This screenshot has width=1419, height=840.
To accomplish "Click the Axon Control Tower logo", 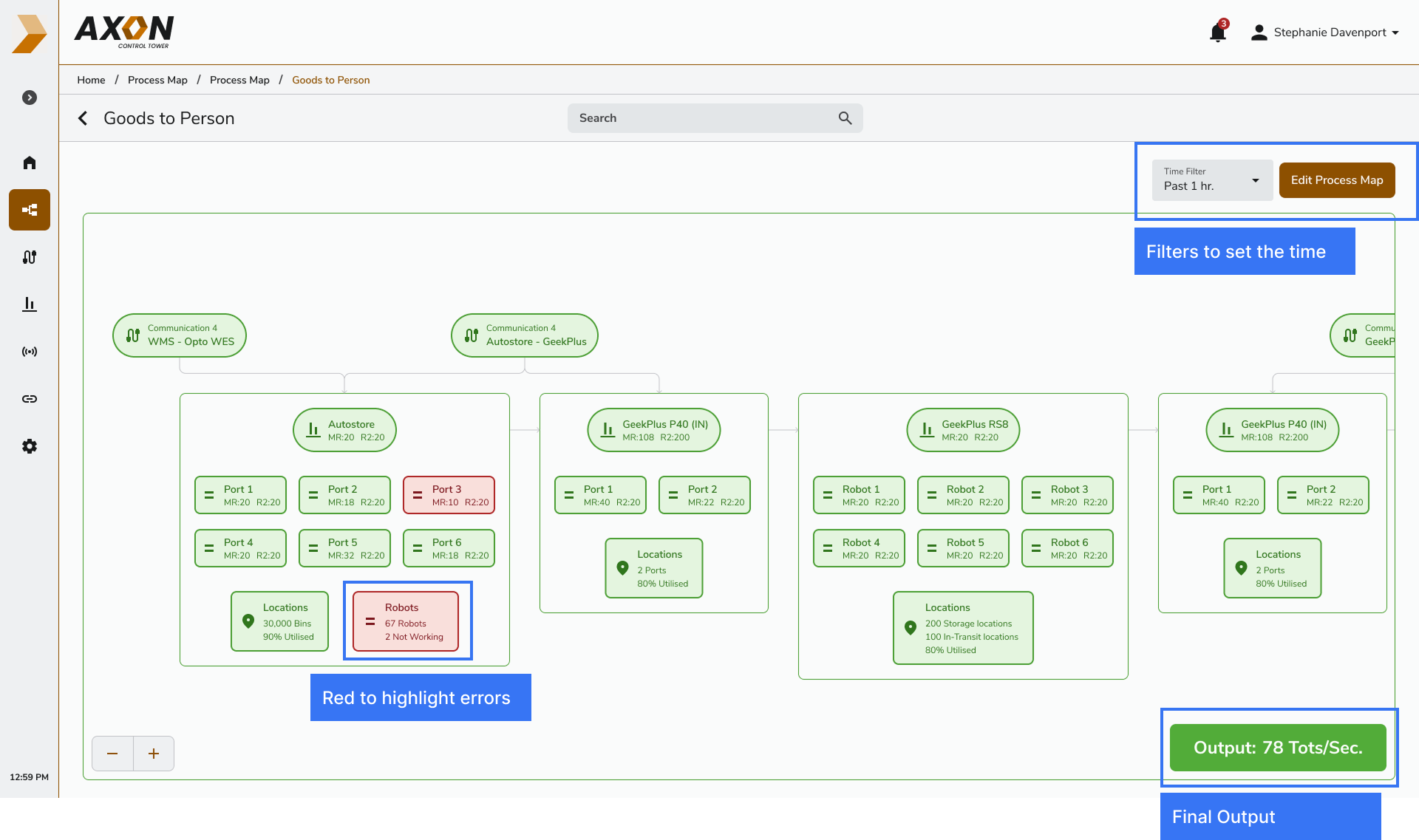I will click(x=124, y=32).
